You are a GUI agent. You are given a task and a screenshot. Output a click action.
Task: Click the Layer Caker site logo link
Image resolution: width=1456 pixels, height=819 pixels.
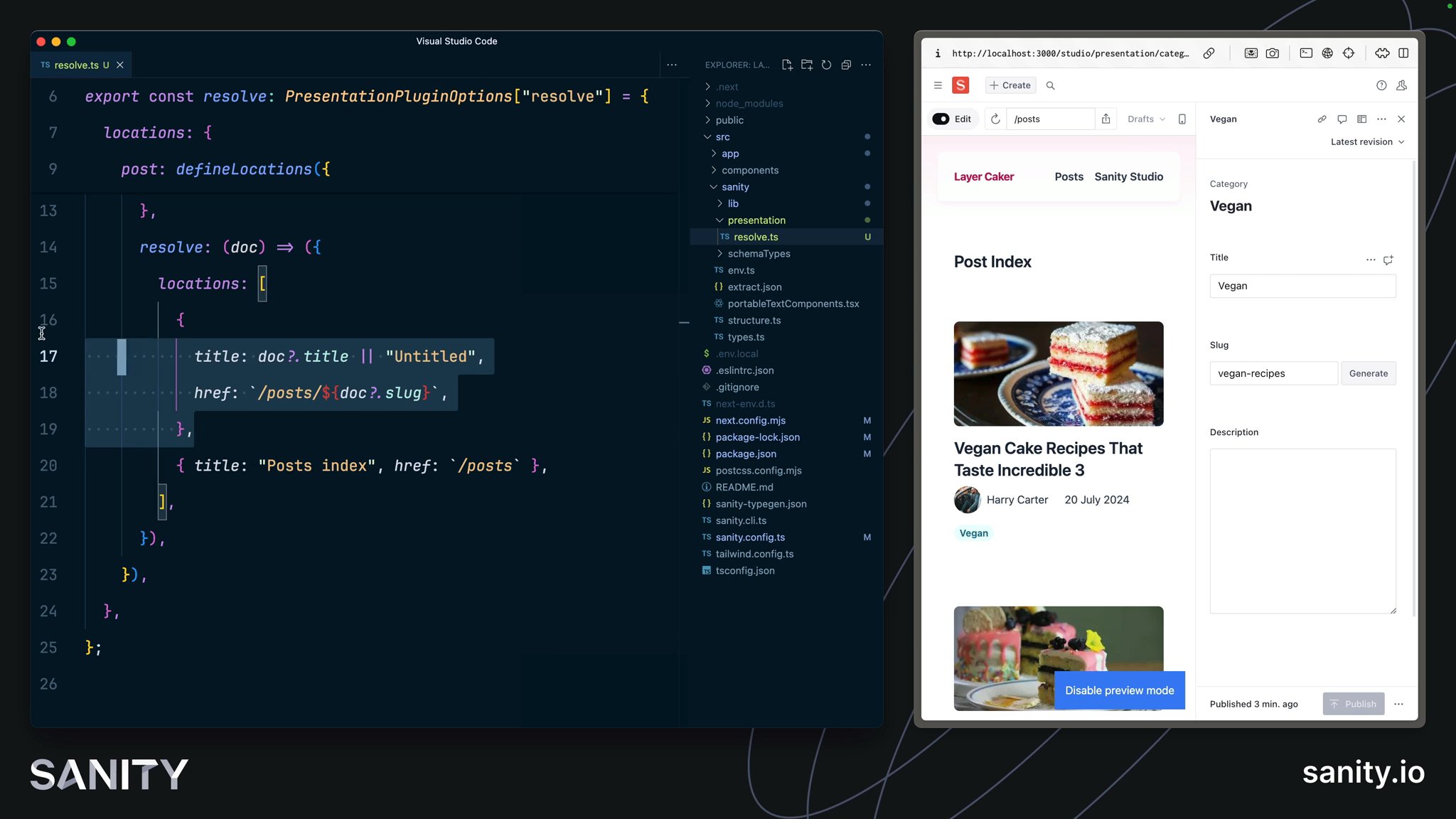pyautogui.click(x=983, y=176)
